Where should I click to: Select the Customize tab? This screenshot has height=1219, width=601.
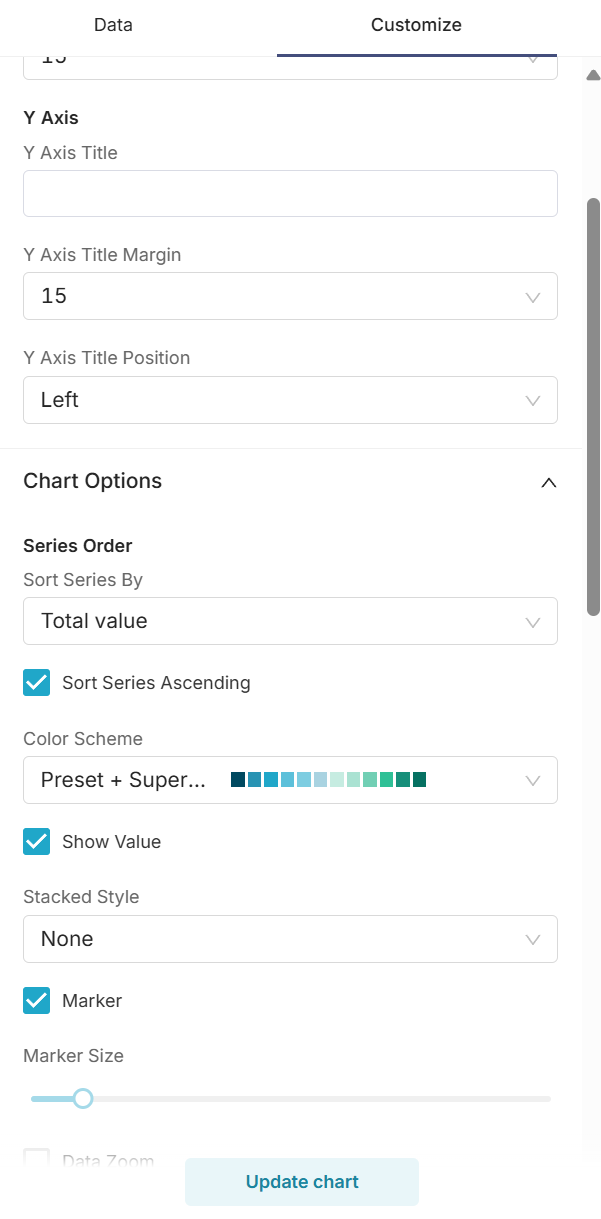tap(416, 25)
